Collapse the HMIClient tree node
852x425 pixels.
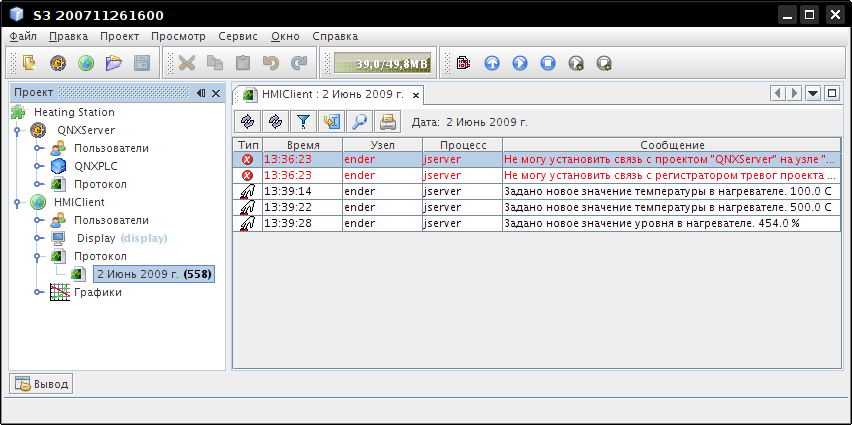coord(17,202)
